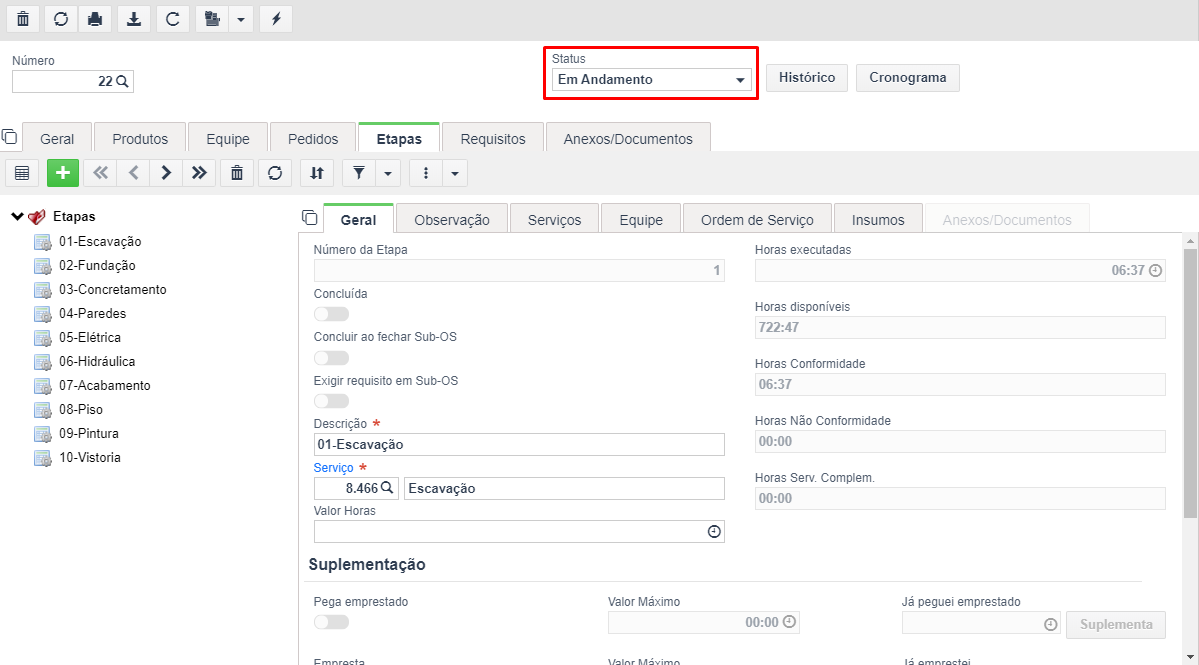1199x665 pixels.
Task: Click the printer icon in top toolbar
Action: point(96,19)
